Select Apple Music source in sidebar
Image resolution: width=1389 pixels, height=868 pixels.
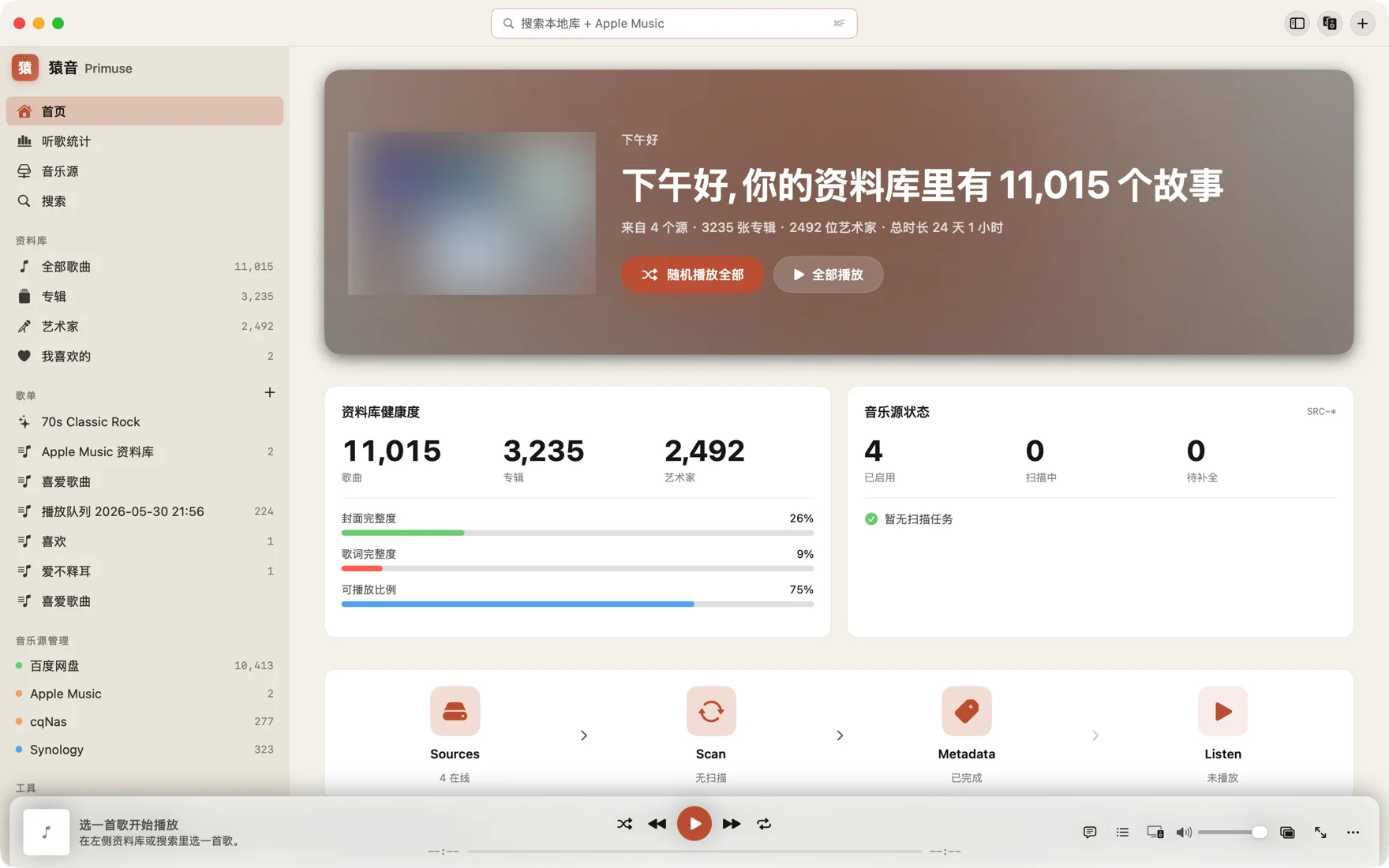(x=144, y=694)
